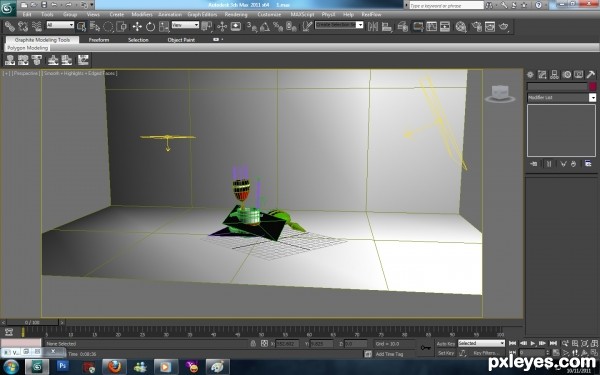Click the Mirror tool icon
Viewport: 600px width, 375px height.
[373, 26]
